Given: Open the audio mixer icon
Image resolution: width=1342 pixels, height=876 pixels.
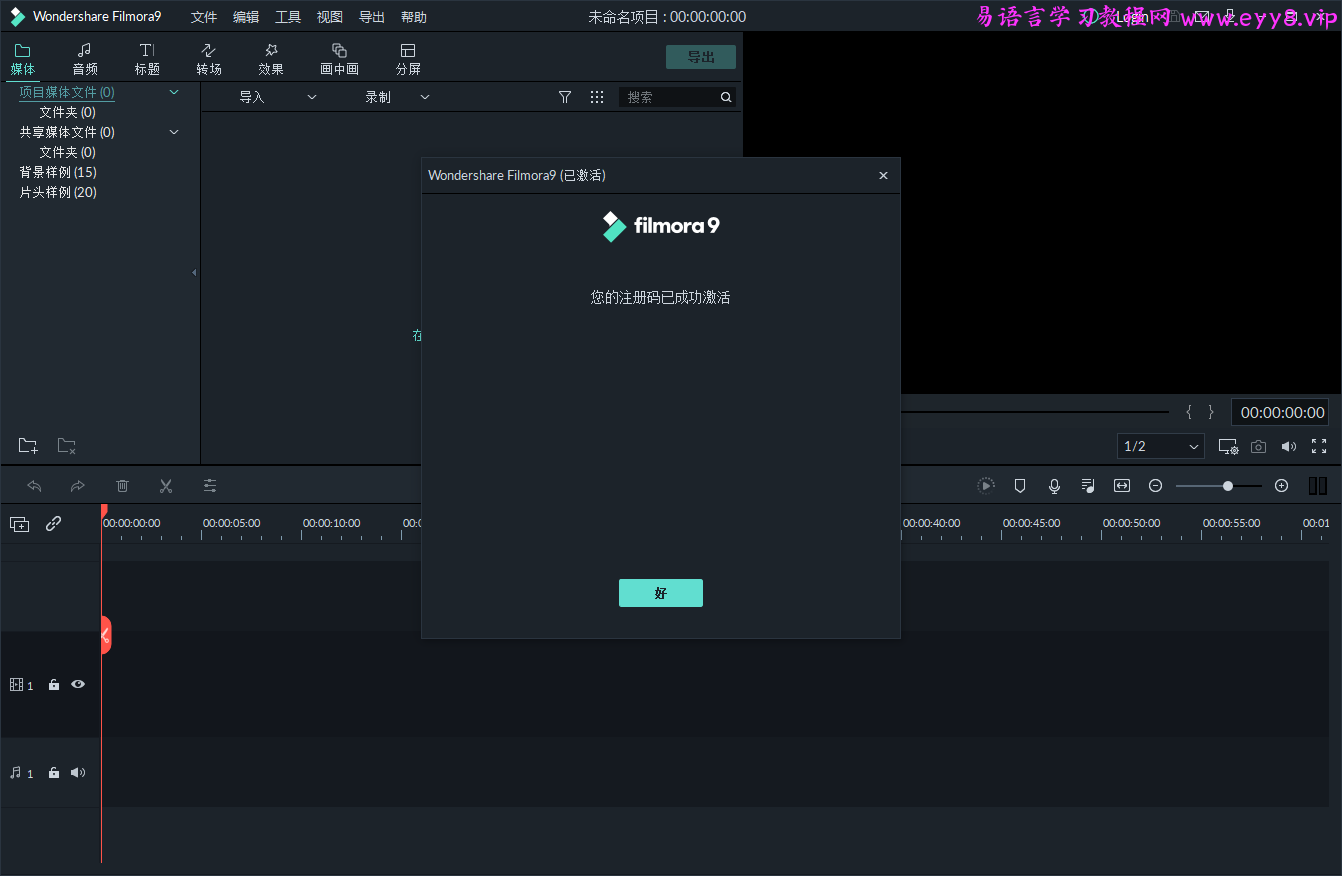Looking at the screenshot, I should click(1088, 486).
